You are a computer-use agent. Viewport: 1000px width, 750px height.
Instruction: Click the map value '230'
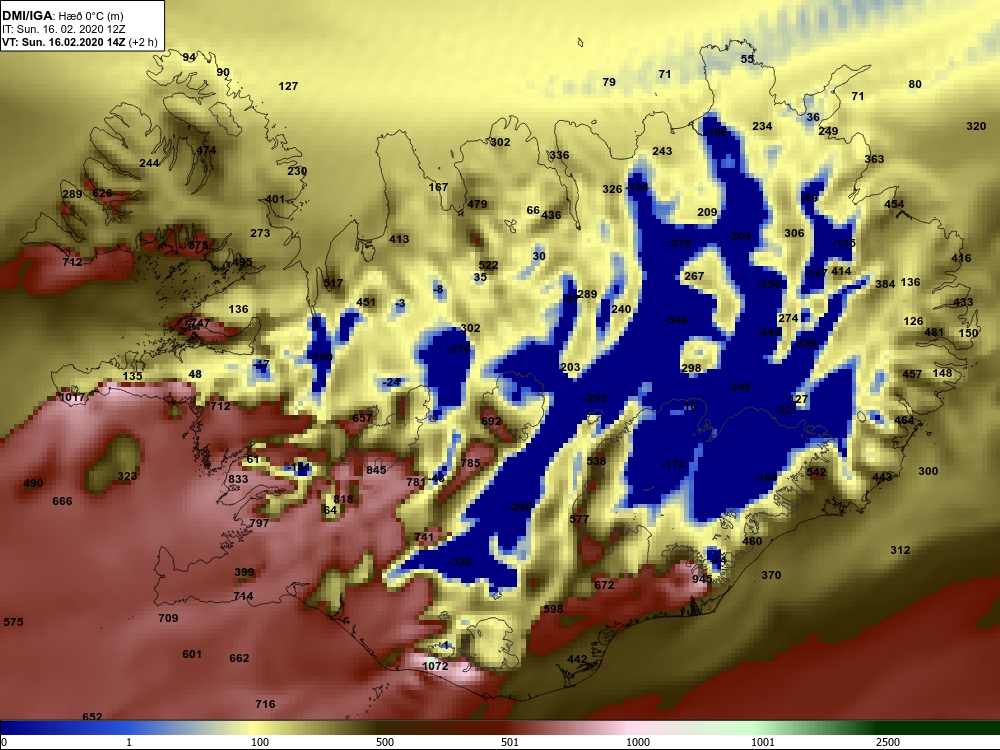click(297, 171)
